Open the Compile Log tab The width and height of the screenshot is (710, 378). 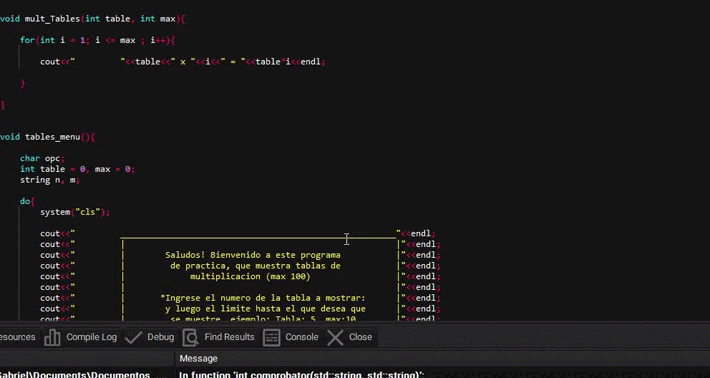coord(81,337)
